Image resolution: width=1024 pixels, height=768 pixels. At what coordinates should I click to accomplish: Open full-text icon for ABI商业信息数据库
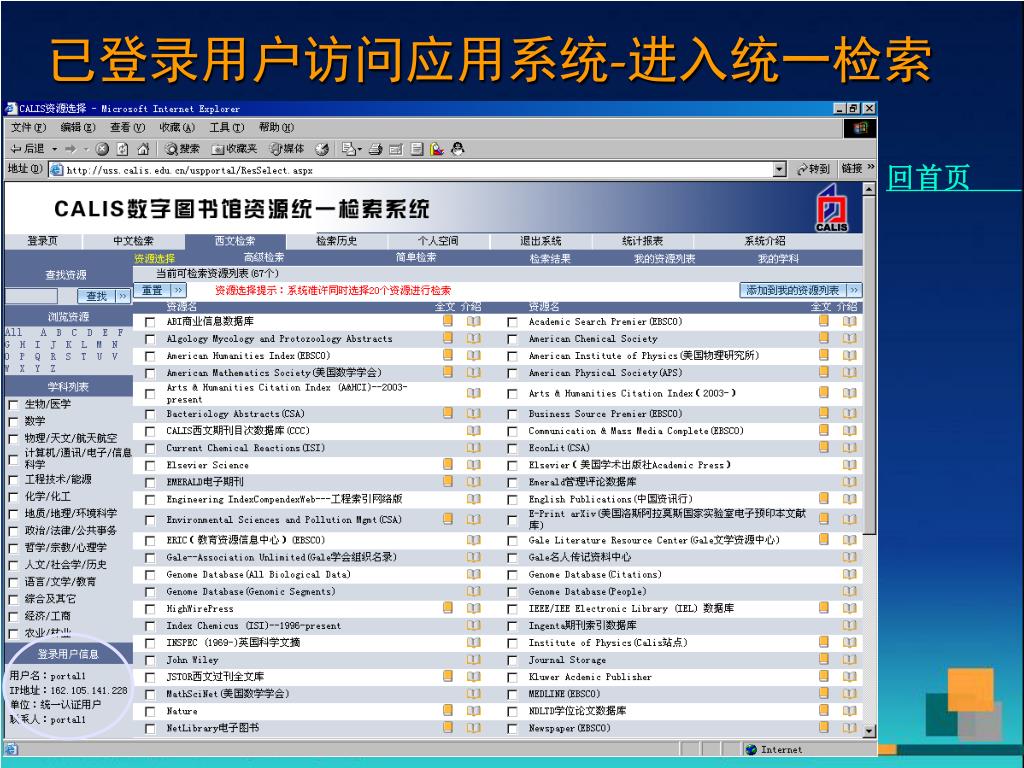pos(448,322)
